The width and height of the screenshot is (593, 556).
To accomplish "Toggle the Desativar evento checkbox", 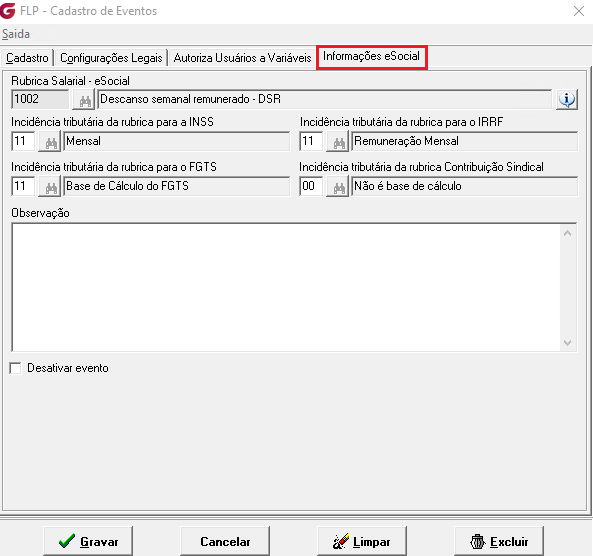I will pos(16,368).
